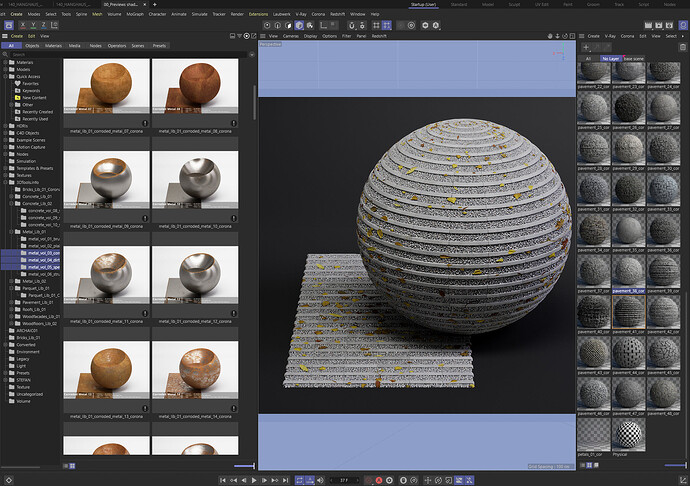This screenshot has height=486, width=690.
Task: Add a new project tab with plus
Action: [154, 4]
